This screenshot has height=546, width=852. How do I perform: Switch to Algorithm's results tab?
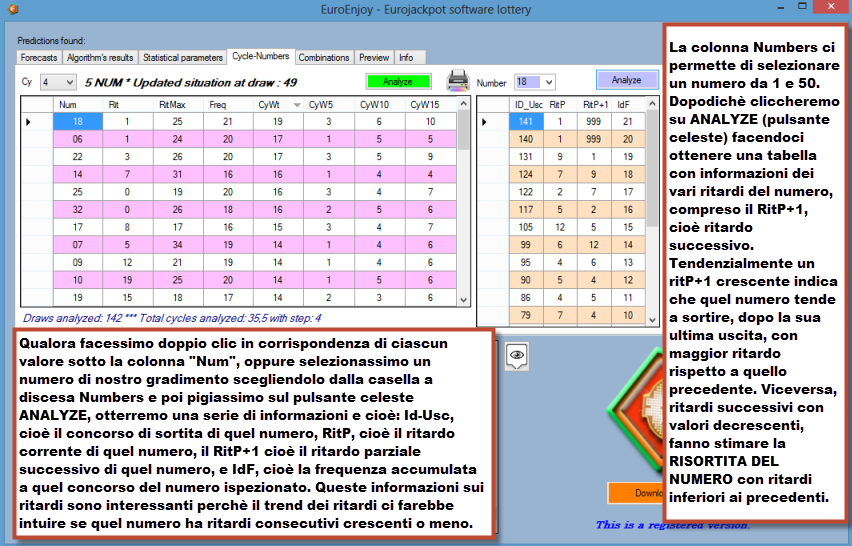(x=100, y=58)
